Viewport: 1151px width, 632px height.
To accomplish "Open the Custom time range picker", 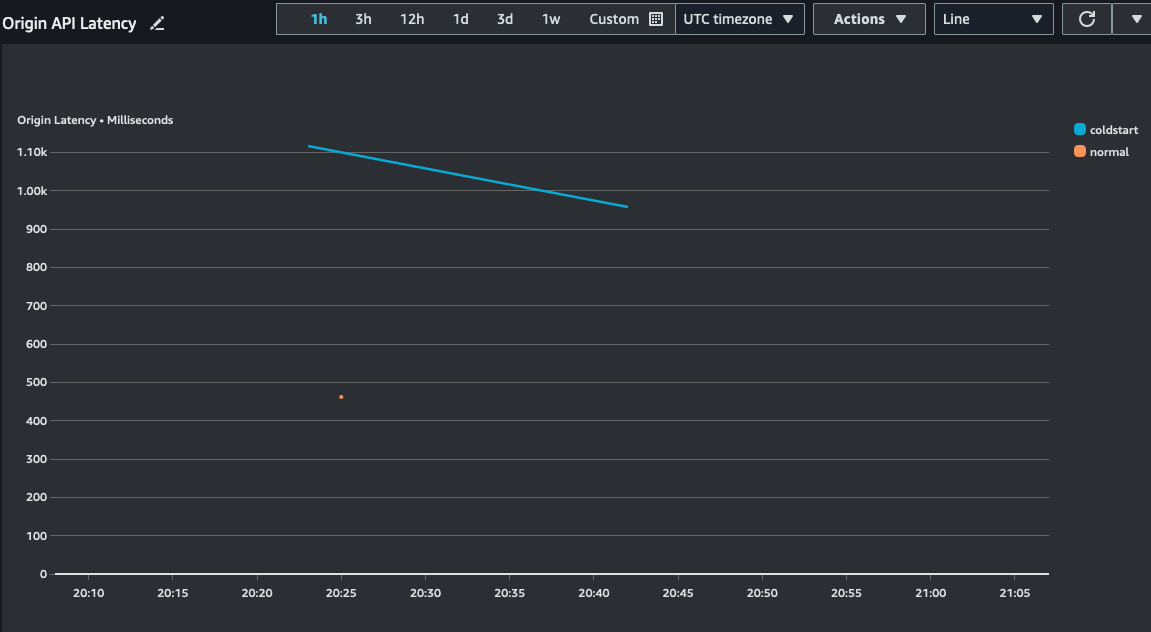I will [x=614, y=18].
